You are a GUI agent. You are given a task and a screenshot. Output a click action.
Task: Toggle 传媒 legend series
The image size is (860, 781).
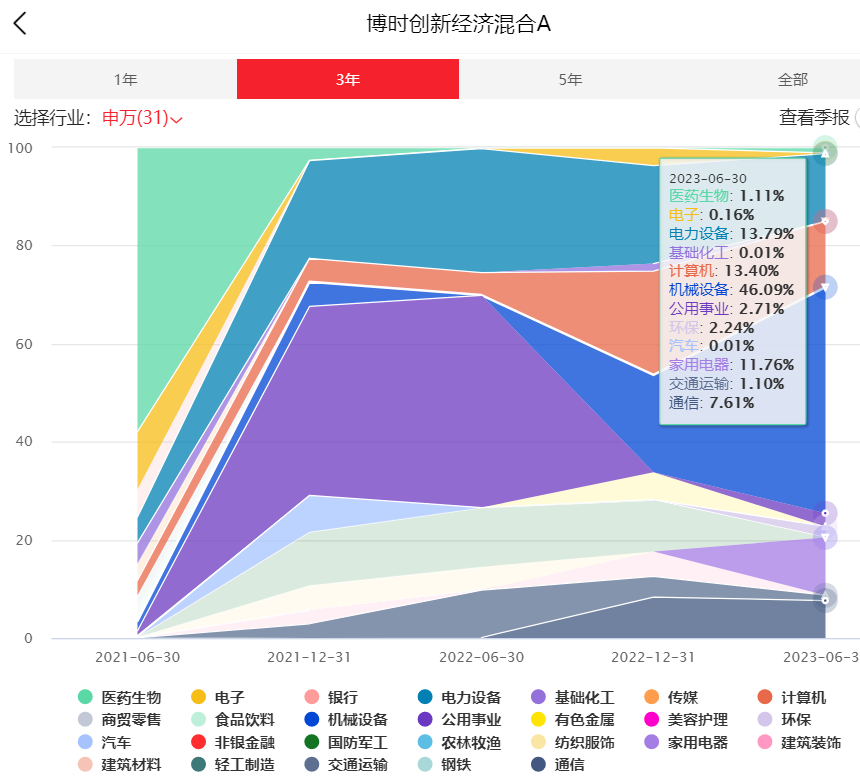[671, 697]
